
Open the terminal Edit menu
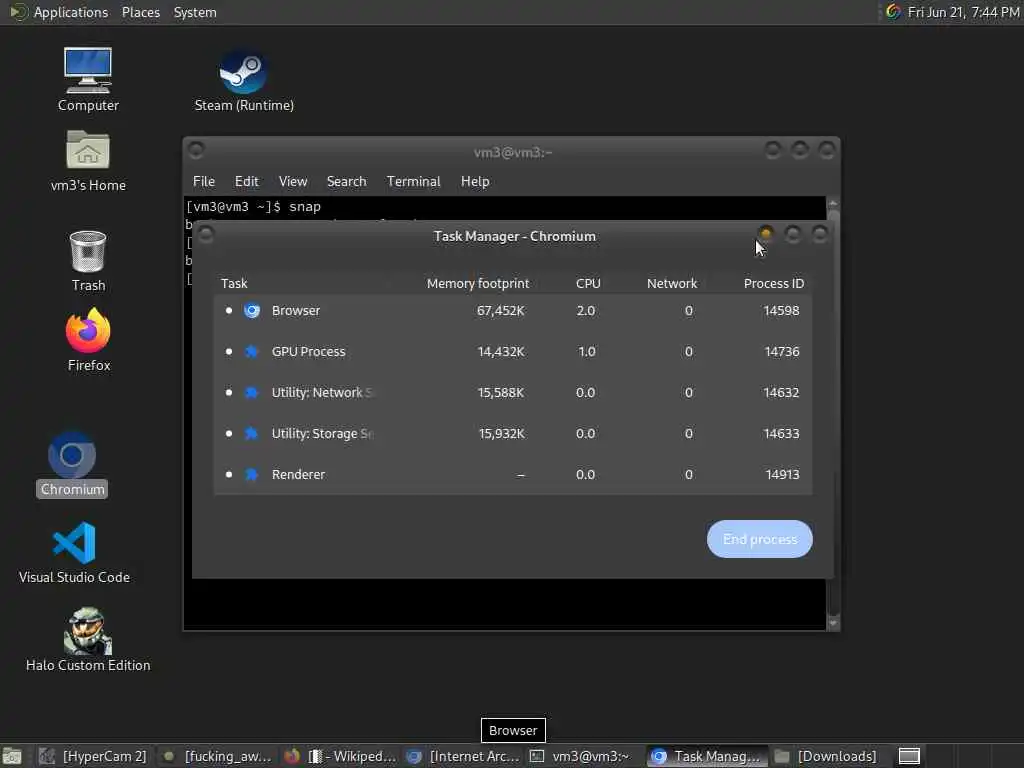(x=246, y=182)
